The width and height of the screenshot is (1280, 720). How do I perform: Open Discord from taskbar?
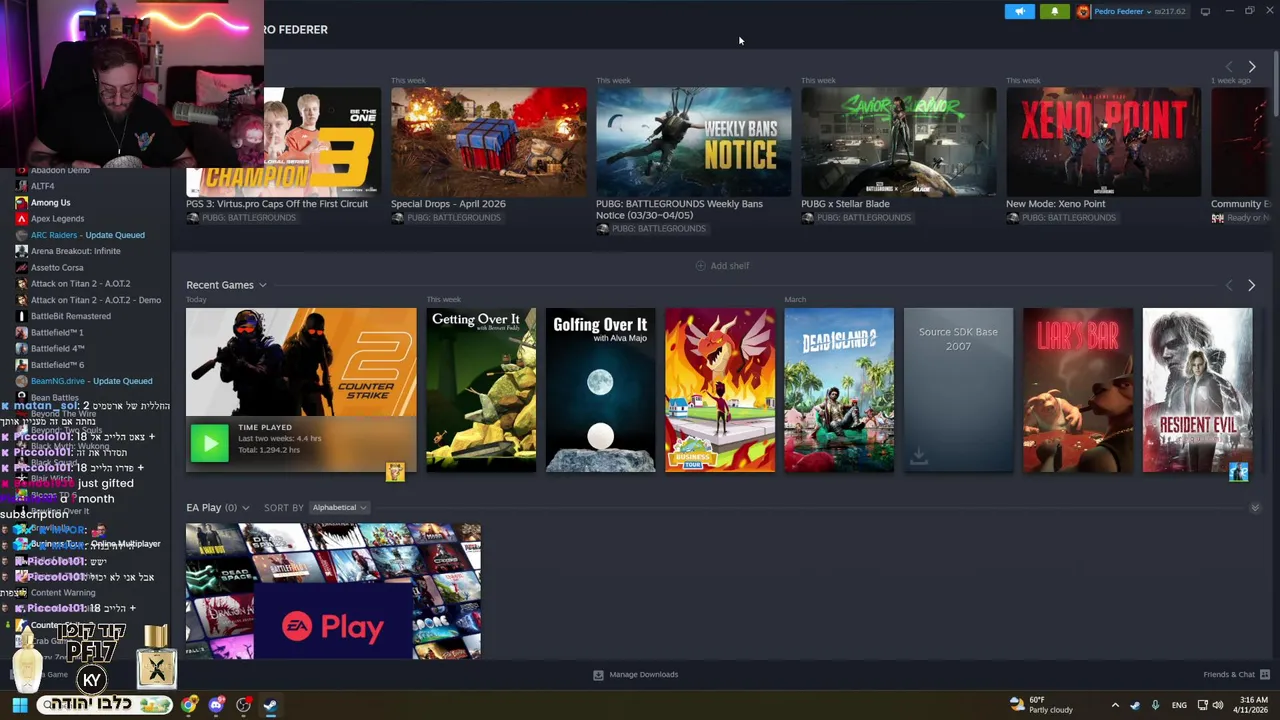216,705
